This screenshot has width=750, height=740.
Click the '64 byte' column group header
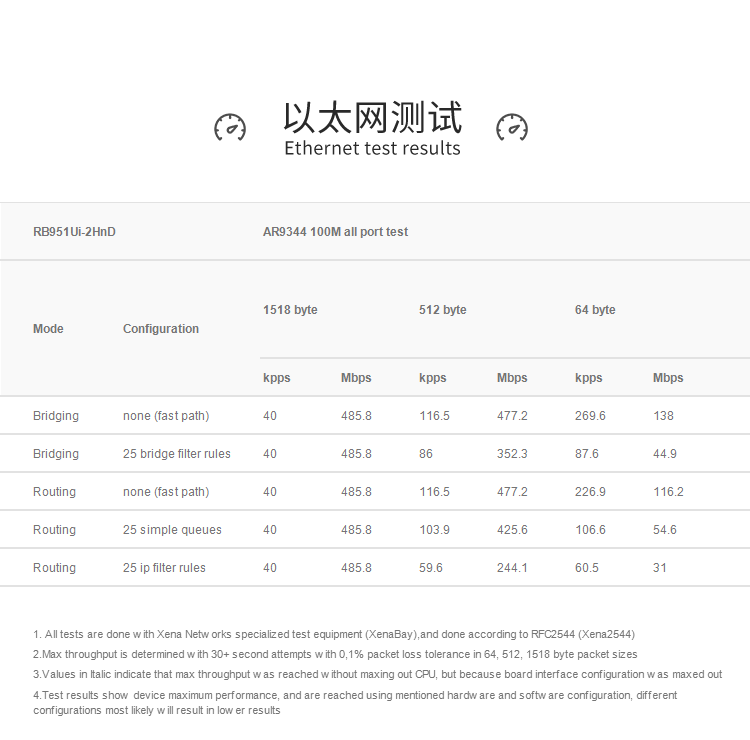pos(595,309)
